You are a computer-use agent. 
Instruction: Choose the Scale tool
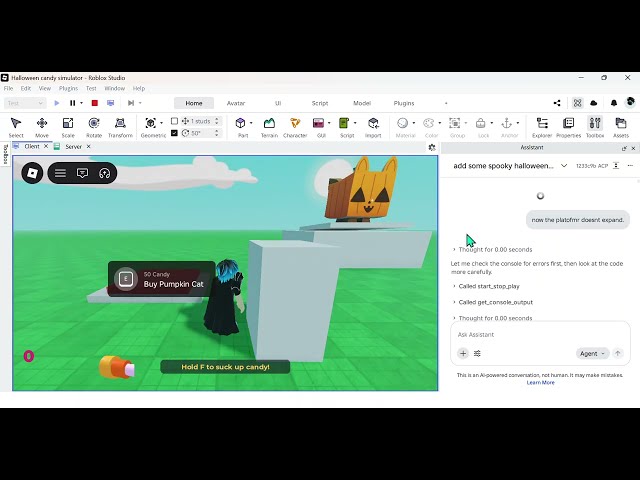[68, 127]
